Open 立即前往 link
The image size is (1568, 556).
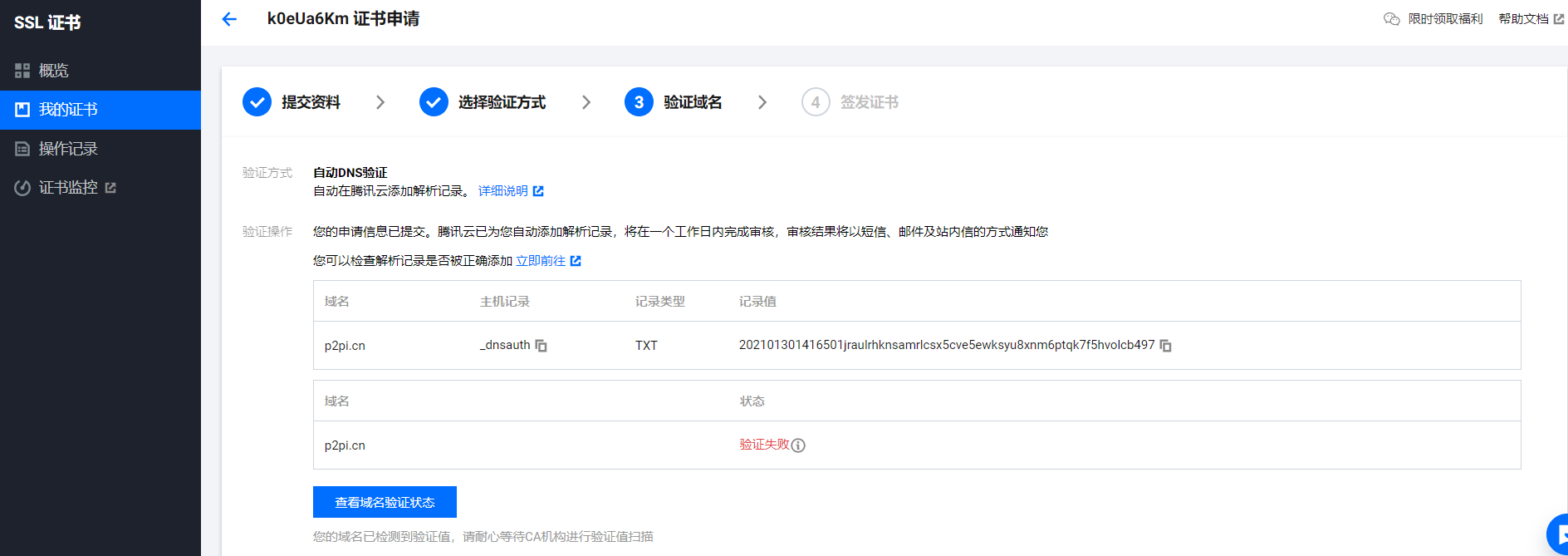point(541,261)
